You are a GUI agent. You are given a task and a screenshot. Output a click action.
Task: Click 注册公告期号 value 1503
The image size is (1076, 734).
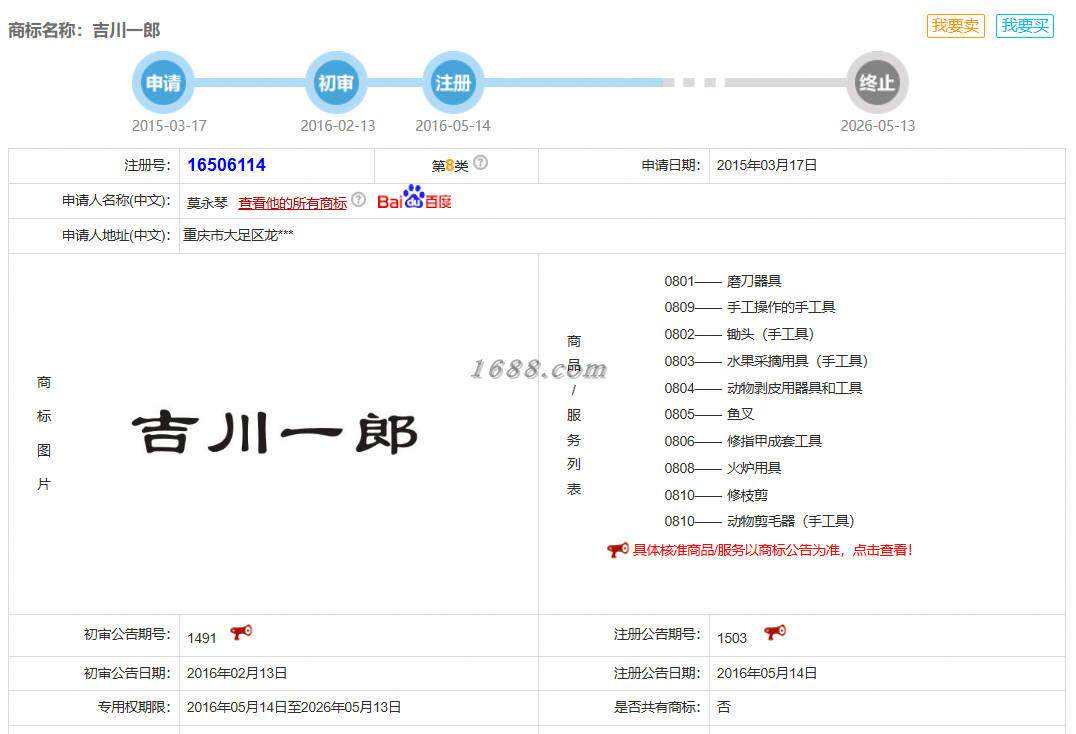click(x=732, y=639)
